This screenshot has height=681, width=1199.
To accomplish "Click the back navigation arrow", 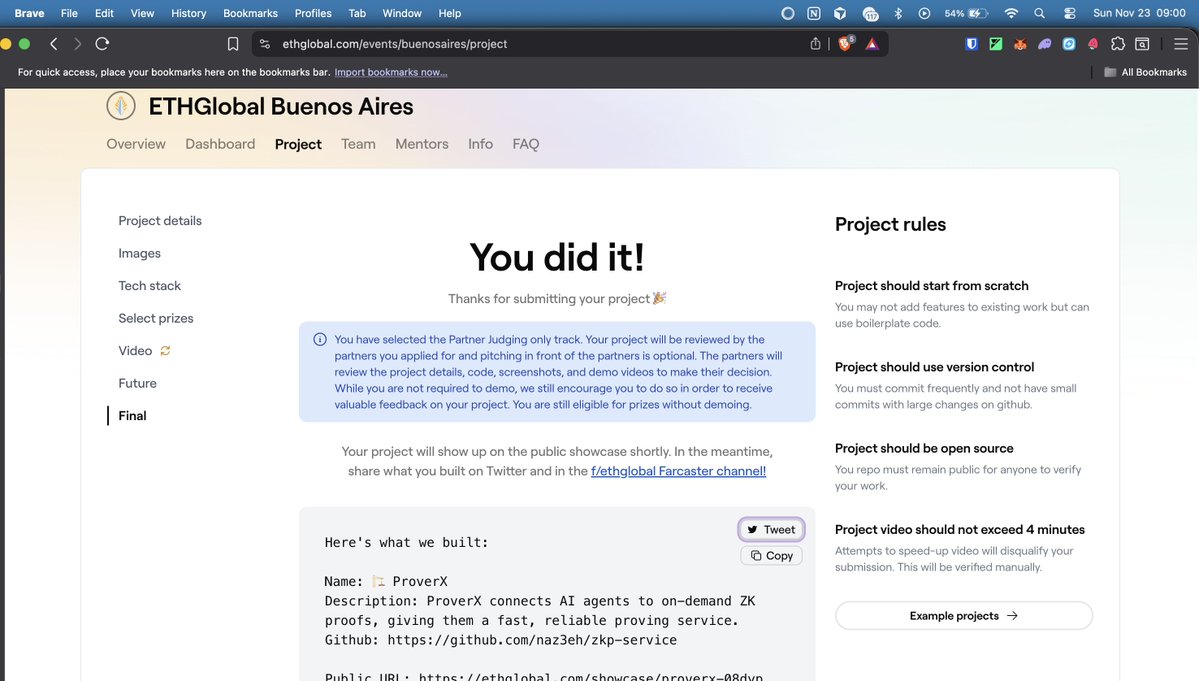I will pos(53,44).
